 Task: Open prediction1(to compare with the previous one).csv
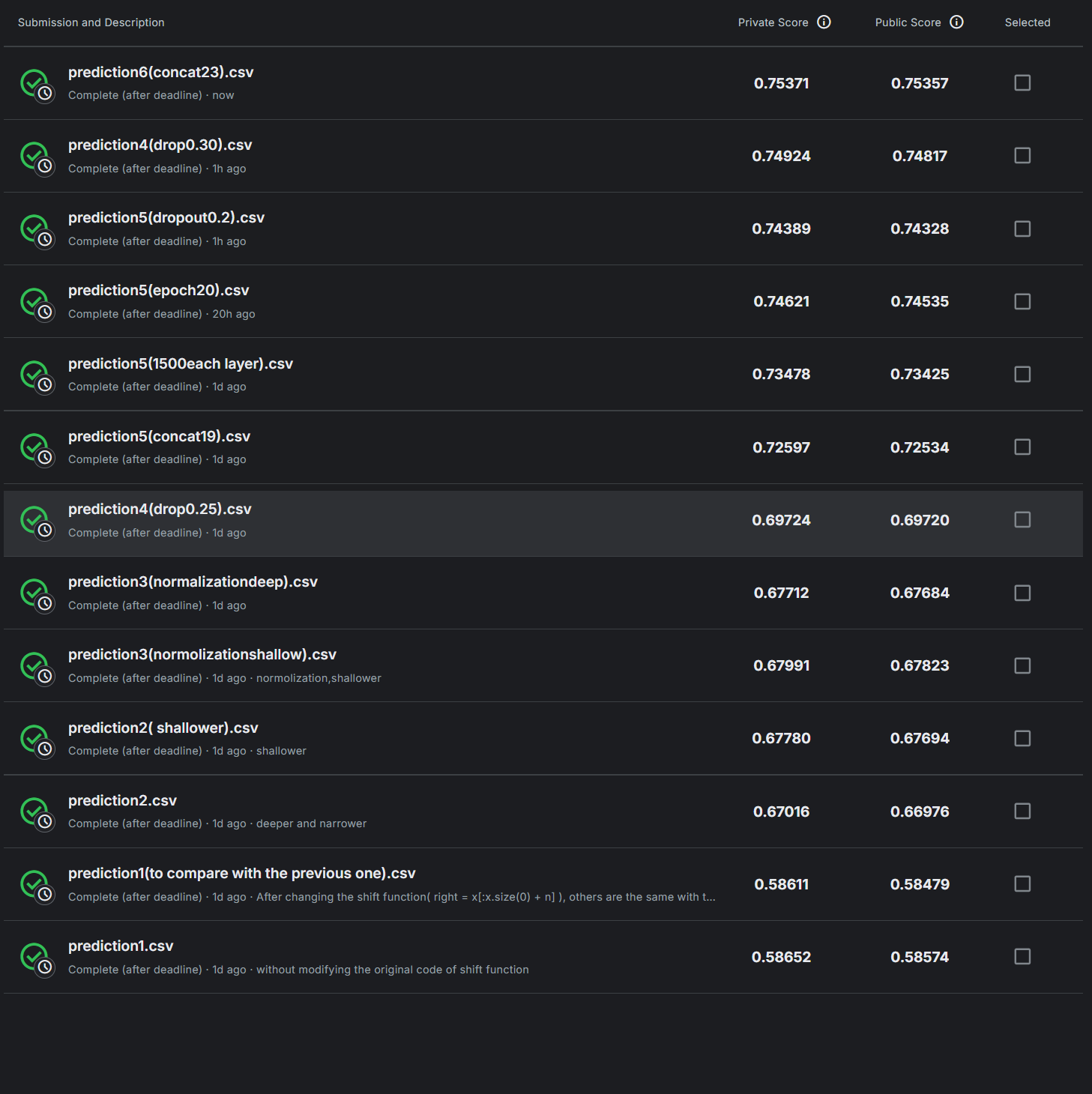242,873
